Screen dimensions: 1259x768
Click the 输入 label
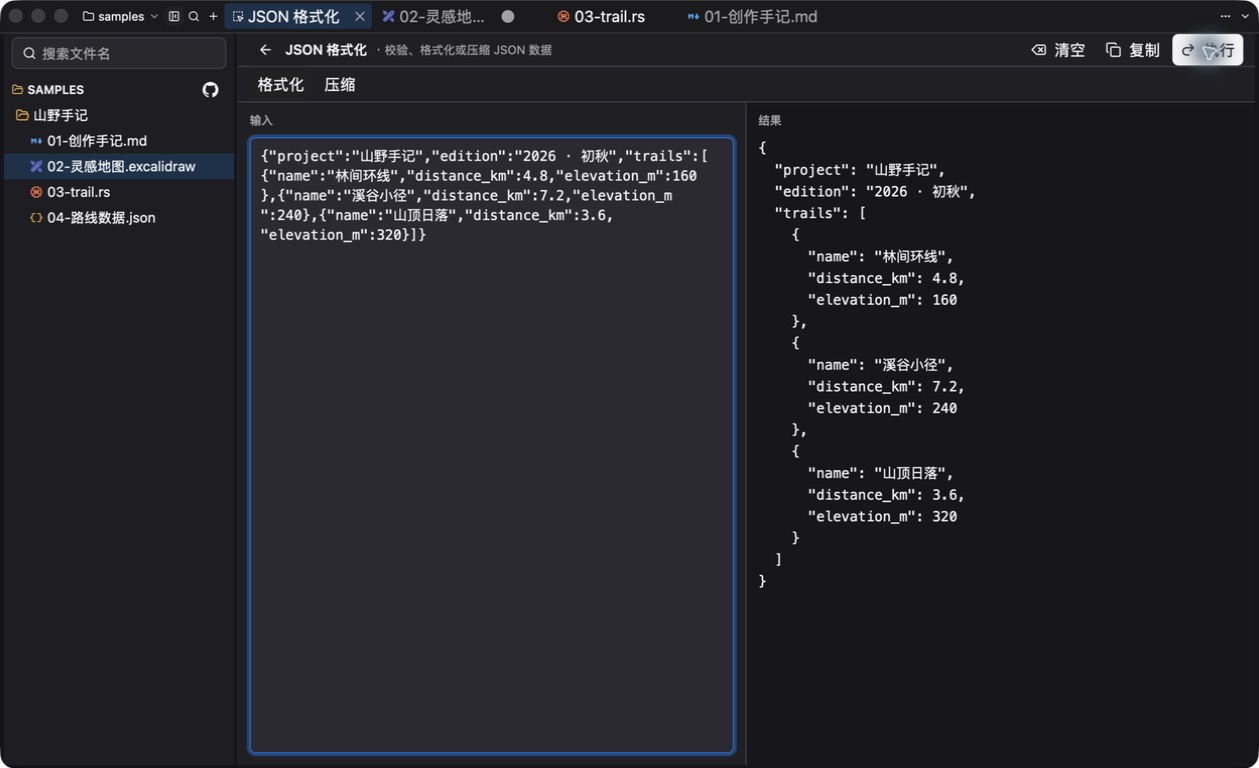tap(261, 120)
